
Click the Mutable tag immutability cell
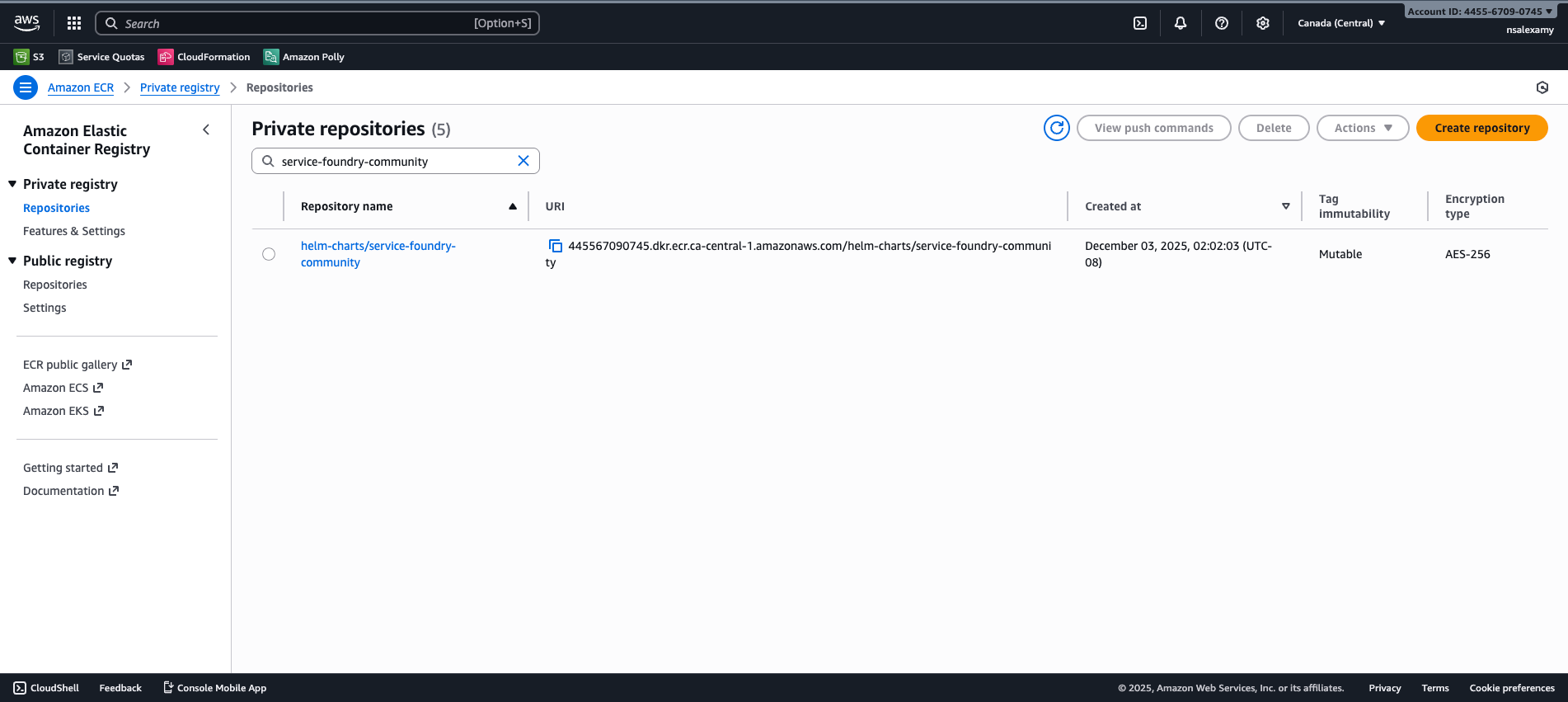pos(1340,254)
